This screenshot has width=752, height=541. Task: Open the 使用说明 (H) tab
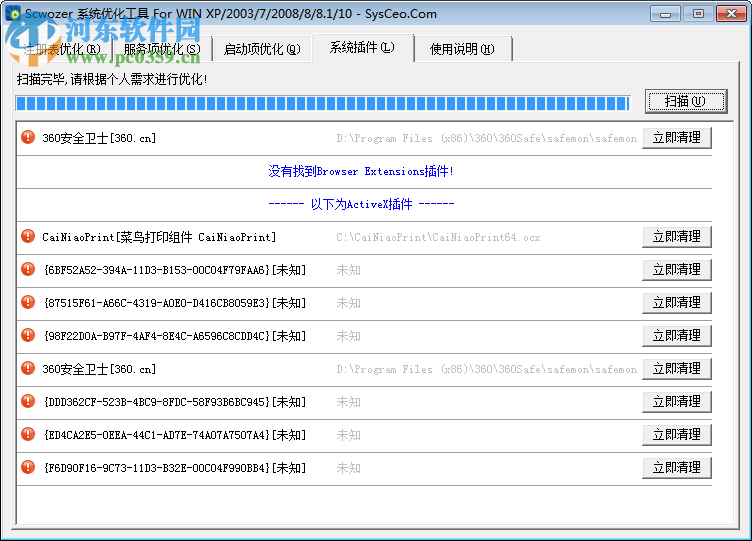point(462,49)
